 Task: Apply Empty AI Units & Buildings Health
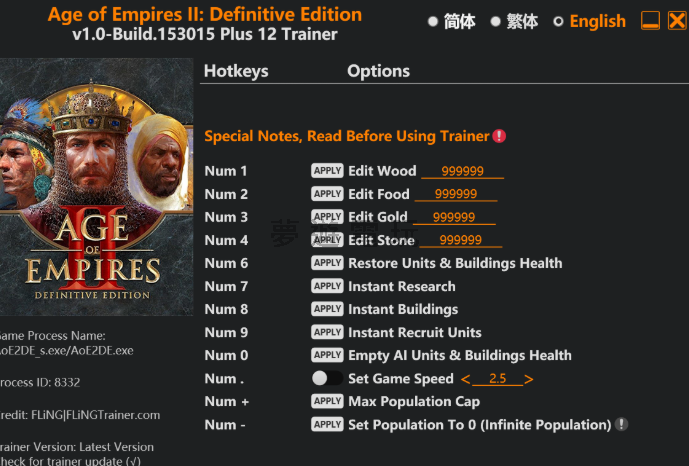point(327,355)
